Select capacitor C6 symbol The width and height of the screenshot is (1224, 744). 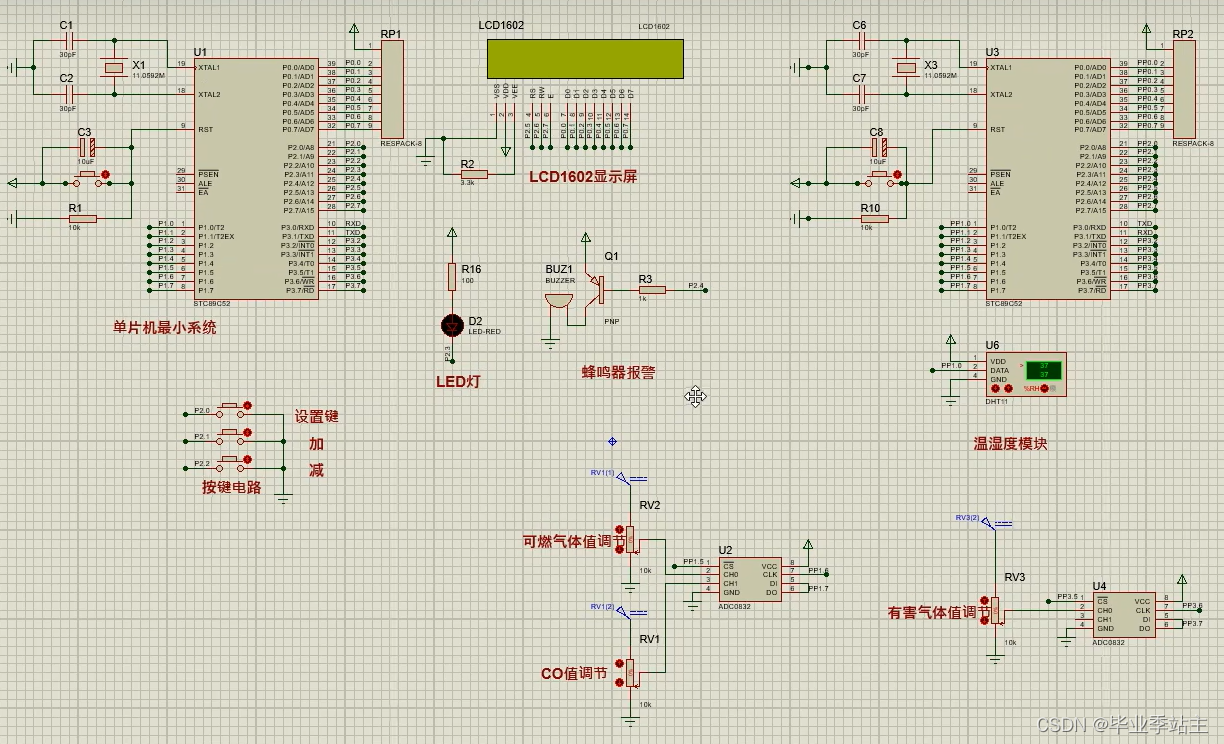pos(860,41)
